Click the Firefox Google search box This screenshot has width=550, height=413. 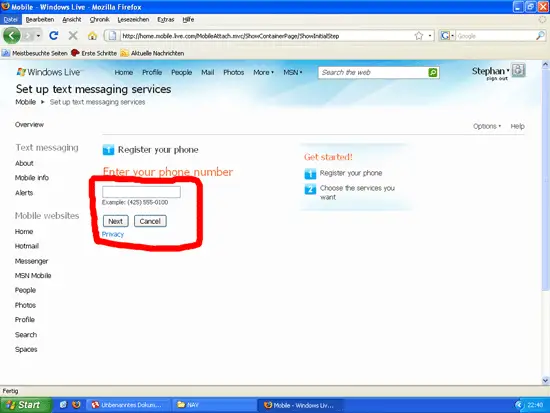(495, 36)
